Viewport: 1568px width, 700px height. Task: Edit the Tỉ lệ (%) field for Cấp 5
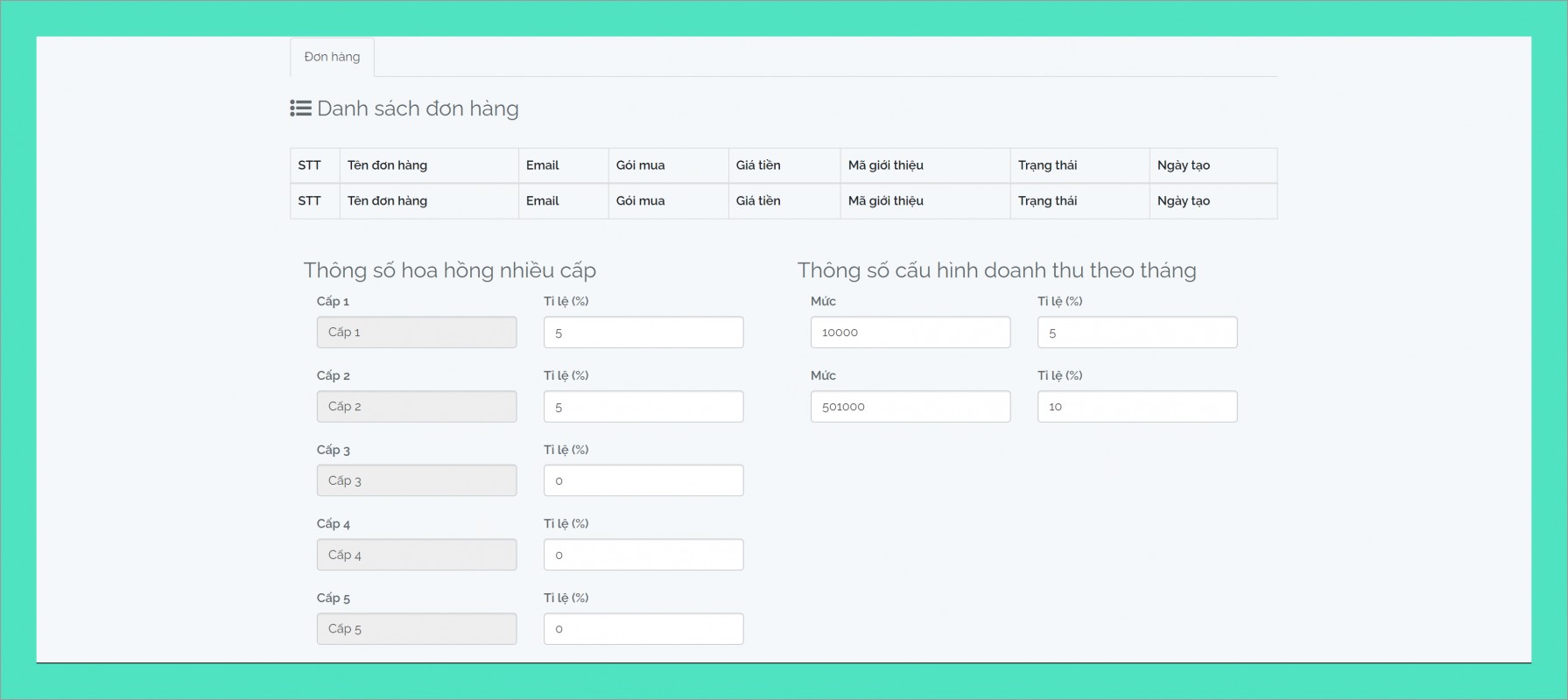643,629
